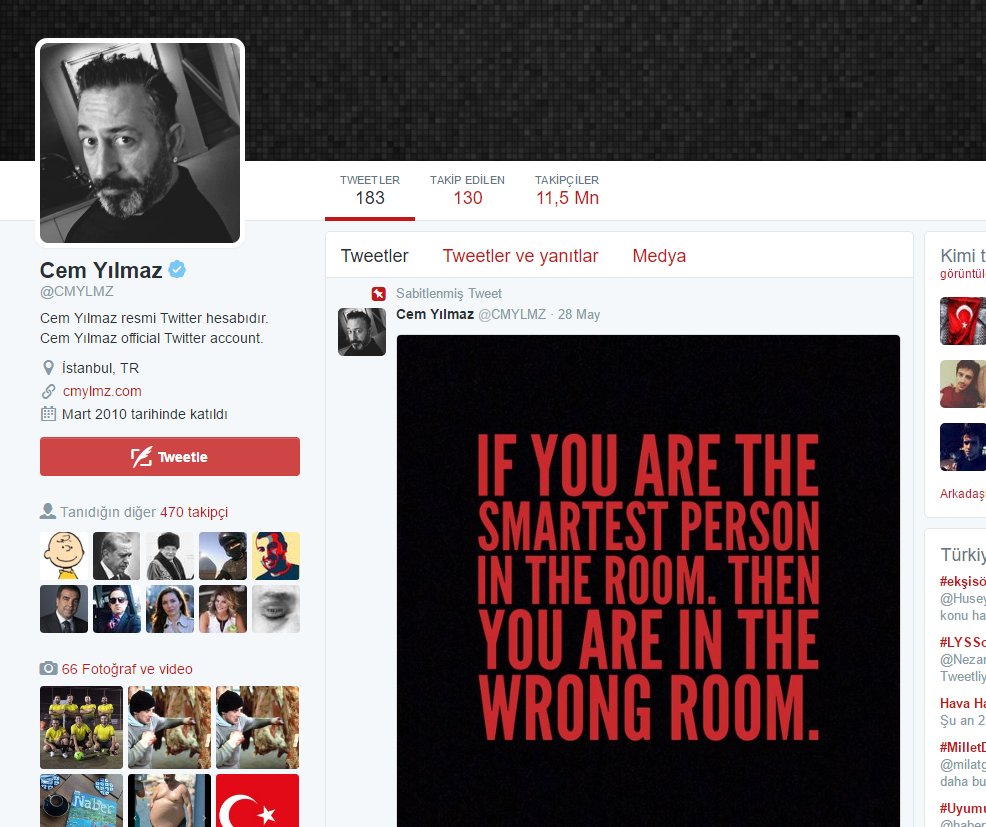Viewport: 986px width, 827px height.
Task: Click the red Tweetle button
Action: [x=170, y=457]
